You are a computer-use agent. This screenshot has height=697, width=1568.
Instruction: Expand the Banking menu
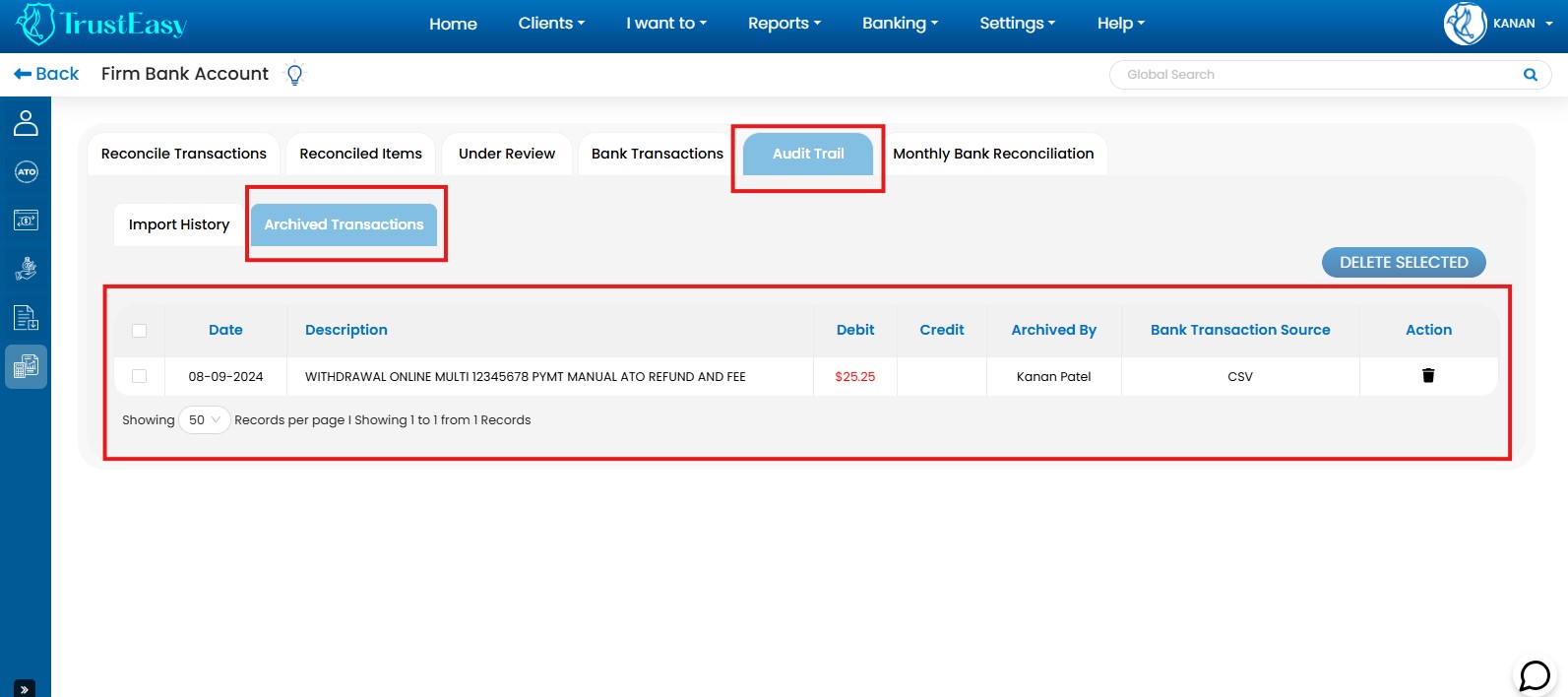(900, 24)
